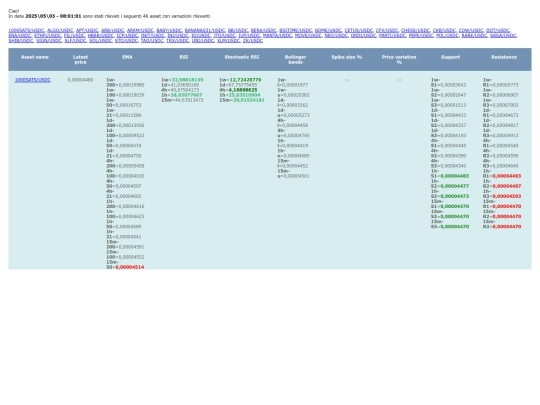
Task: Go to the BIGTIME/USDC link
Action: [296, 30]
